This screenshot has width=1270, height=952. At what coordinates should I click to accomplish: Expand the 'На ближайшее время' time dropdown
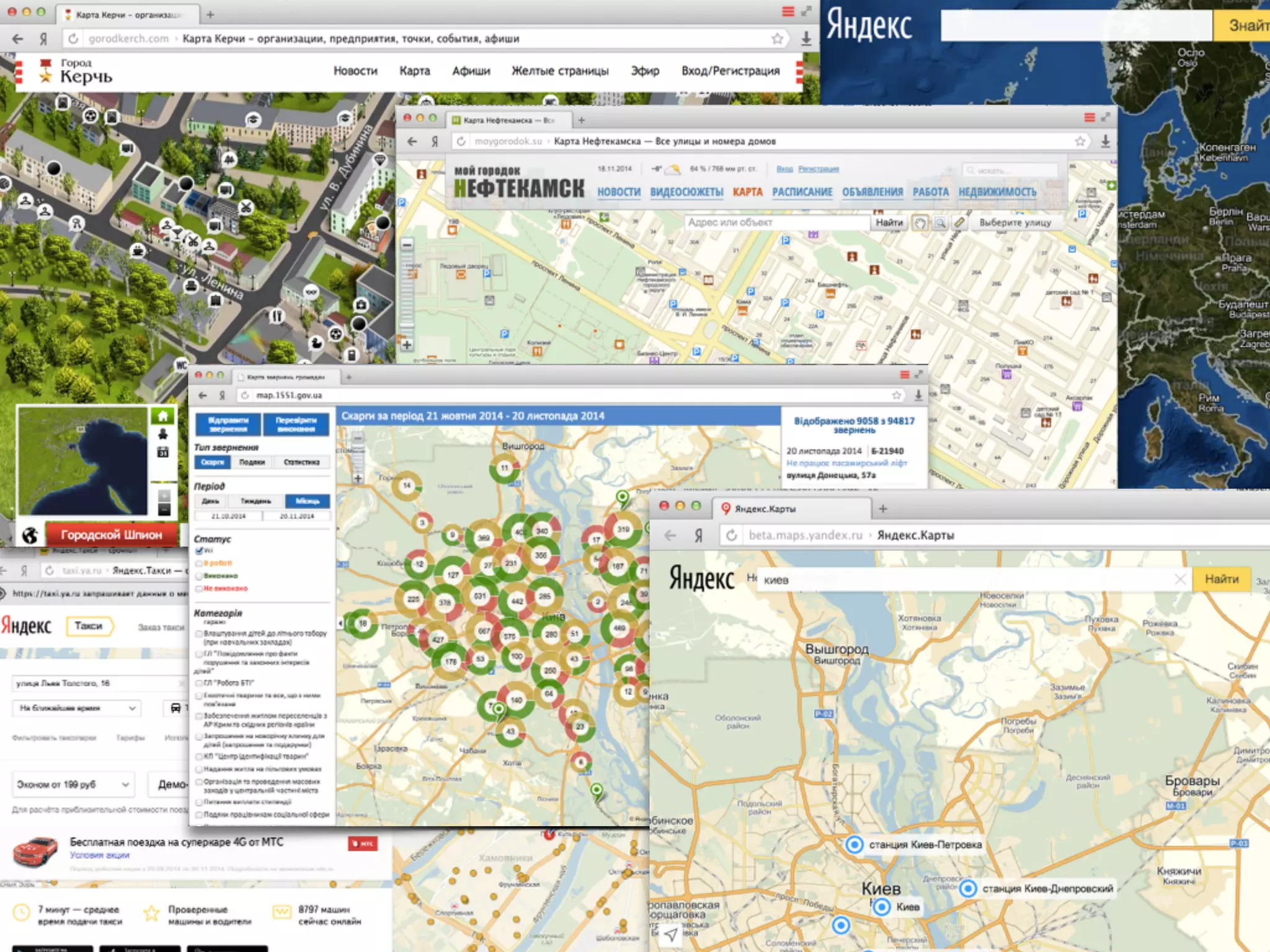[76, 708]
